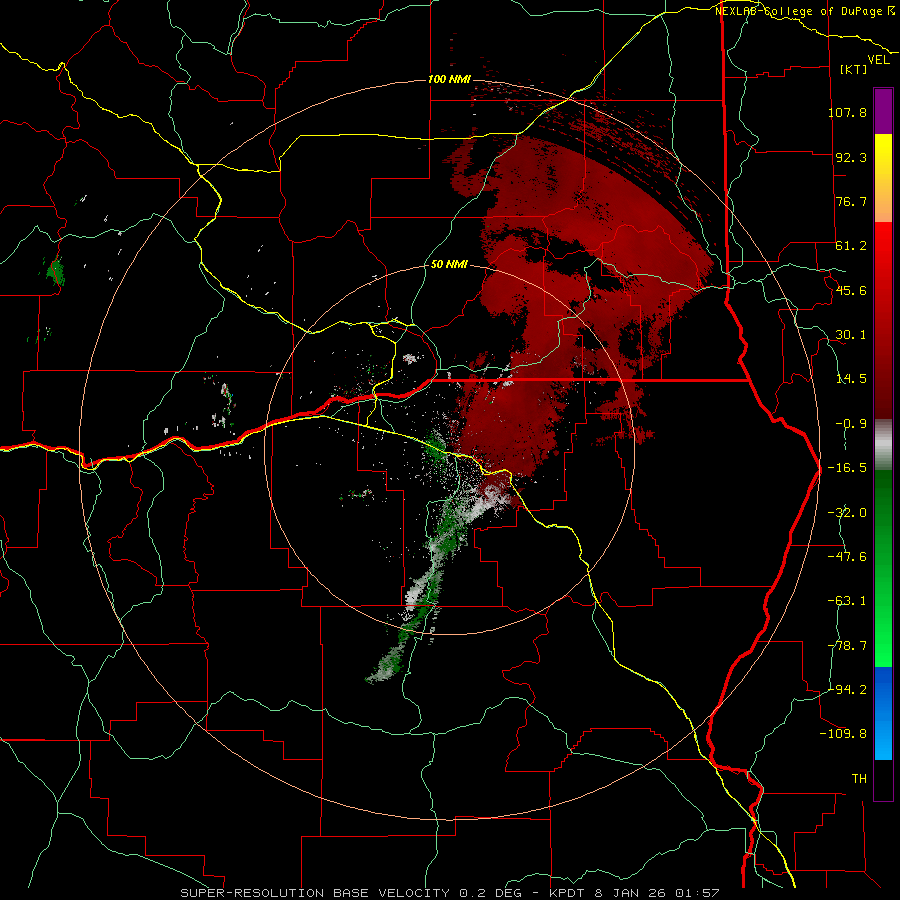Click the 92.3 legend value
Image resolution: width=900 pixels, height=900 pixels.
(851, 157)
